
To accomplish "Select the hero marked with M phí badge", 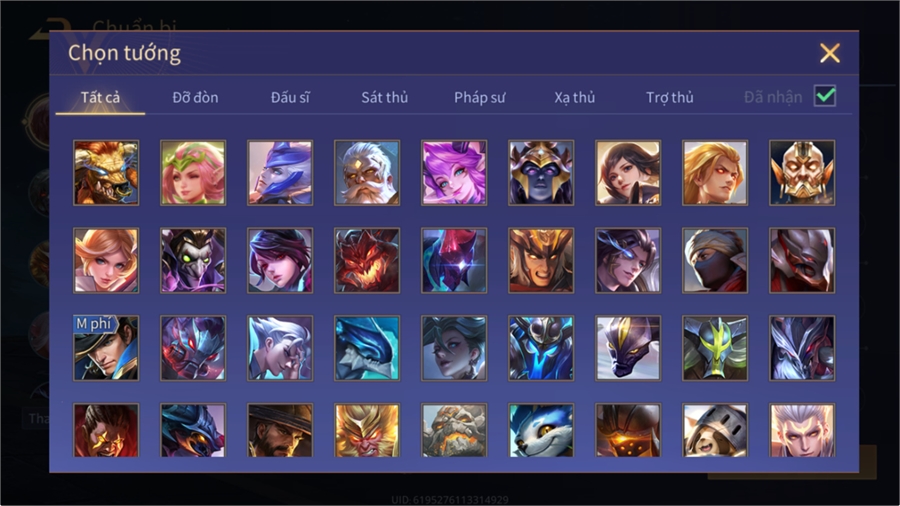I will [106, 348].
